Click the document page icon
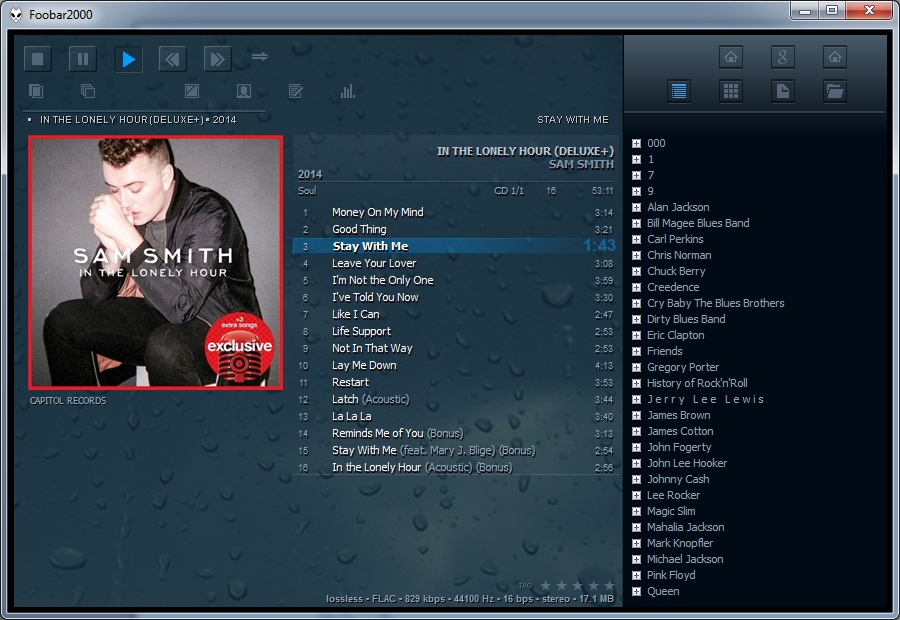The height and width of the screenshot is (620, 900). pyautogui.click(x=782, y=91)
